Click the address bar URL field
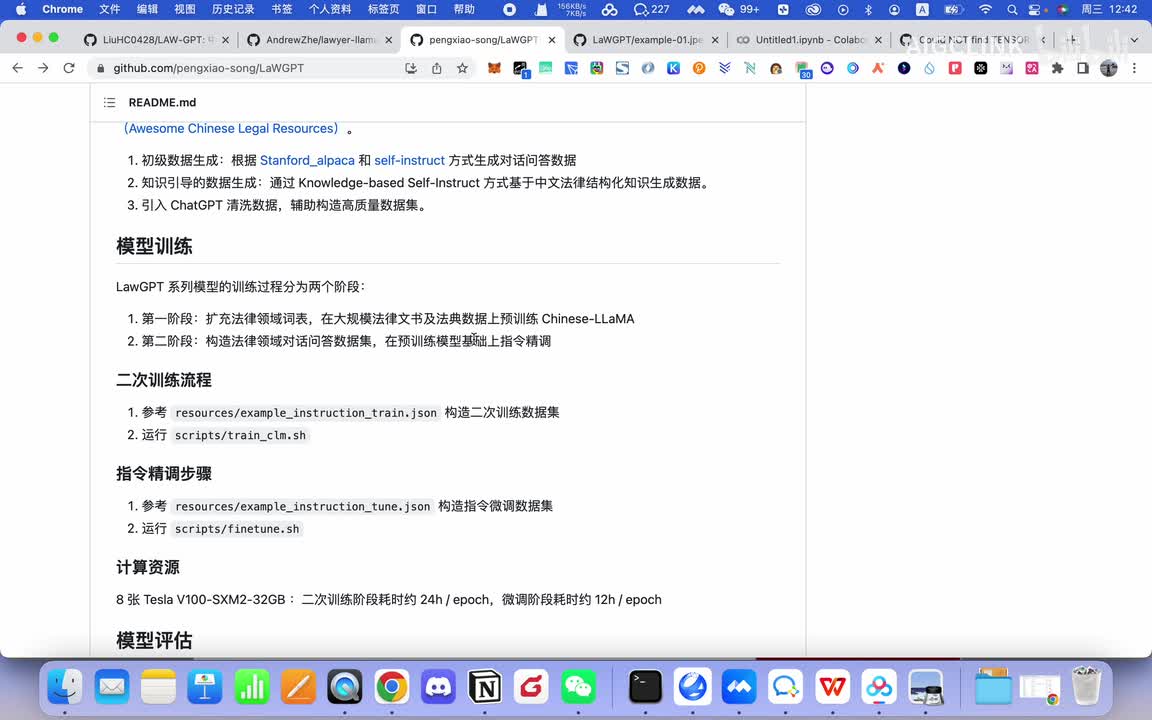The height and width of the screenshot is (720, 1152). (250, 68)
